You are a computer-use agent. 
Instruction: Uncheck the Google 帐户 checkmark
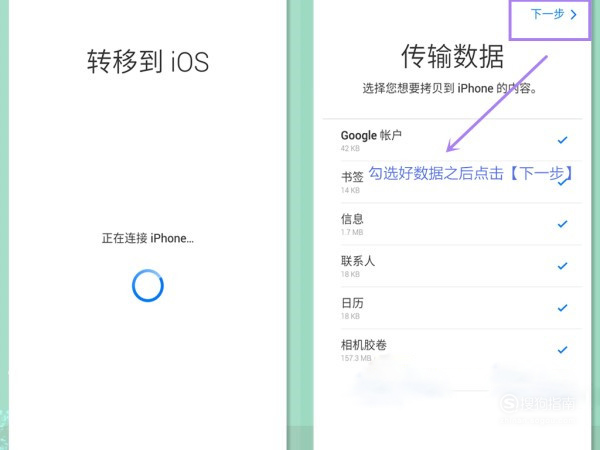coord(562,140)
